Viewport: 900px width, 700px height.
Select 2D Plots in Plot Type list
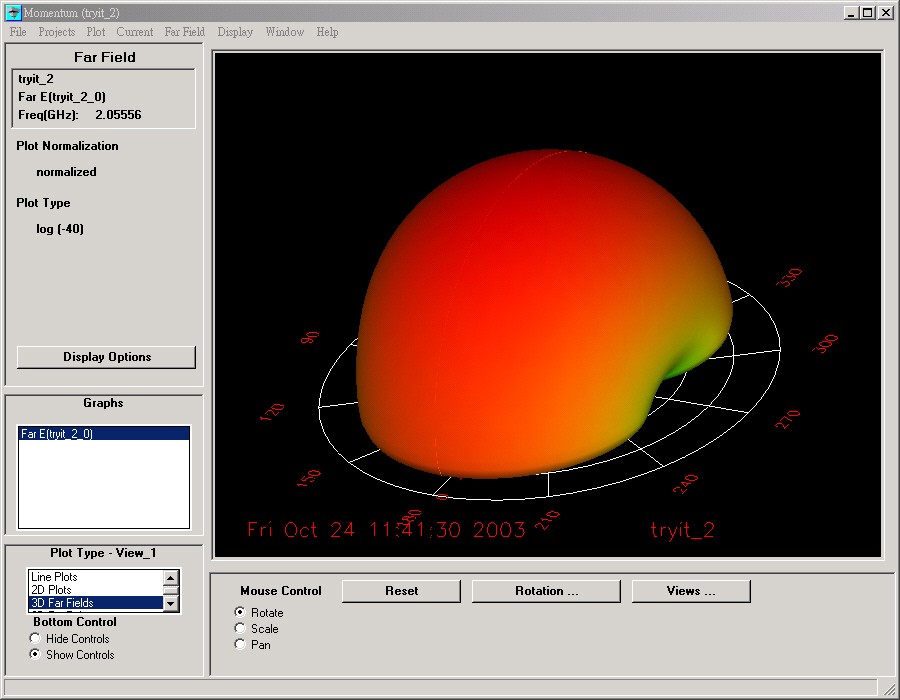click(95, 590)
